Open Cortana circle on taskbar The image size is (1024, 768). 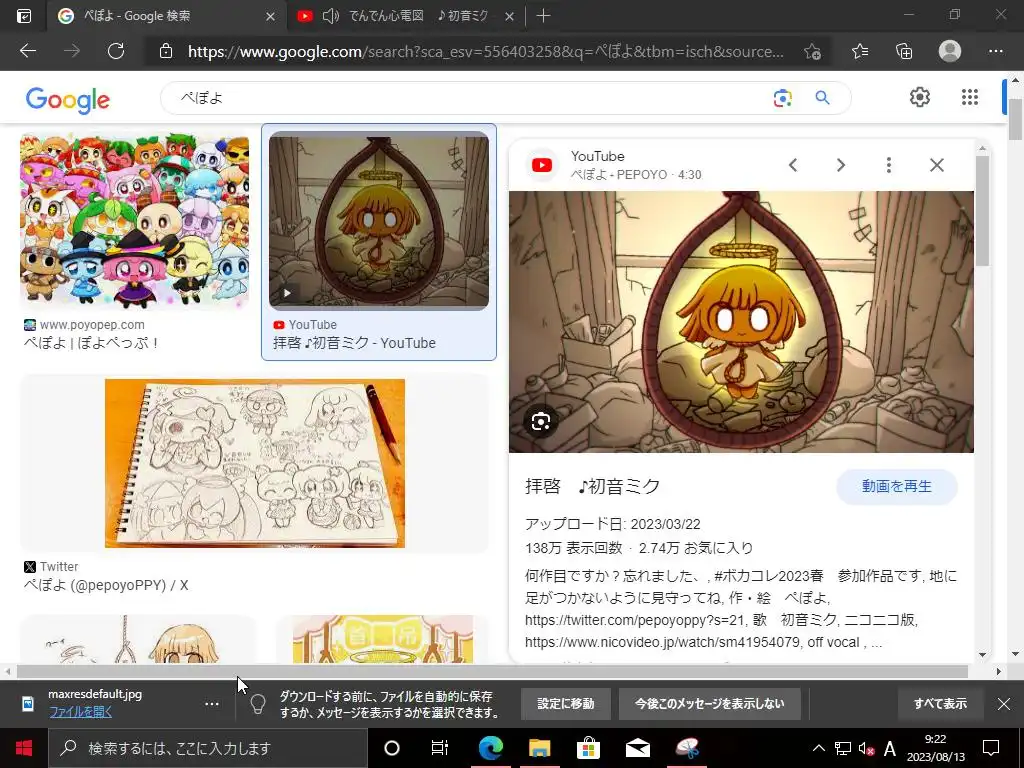391,748
